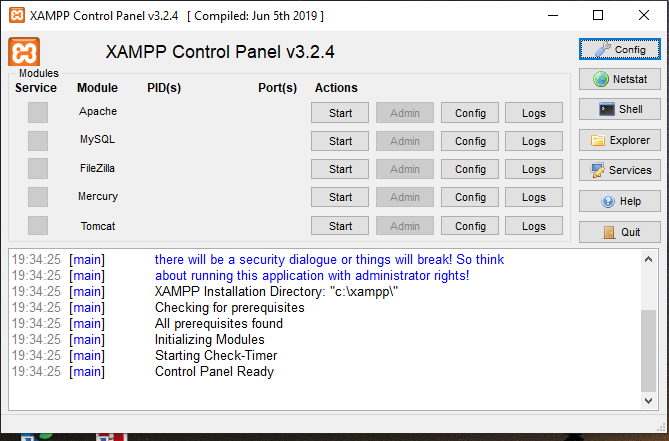Screen dimensions: 669x441
Task: Toggle the Apache service checkbox
Action: [x=38, y=113]
